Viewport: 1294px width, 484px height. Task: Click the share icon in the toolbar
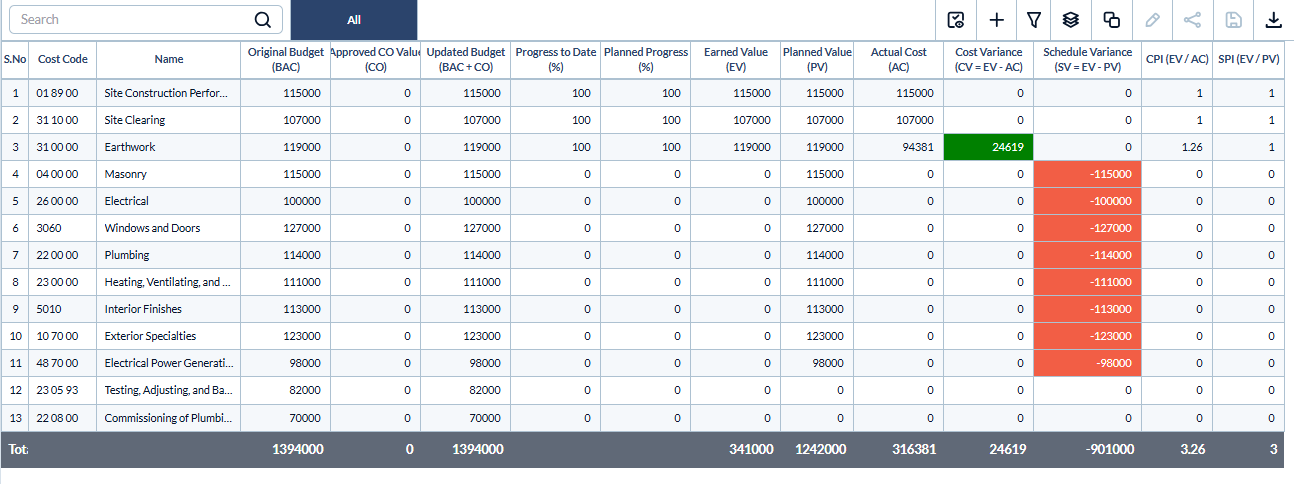[1192, 20]
